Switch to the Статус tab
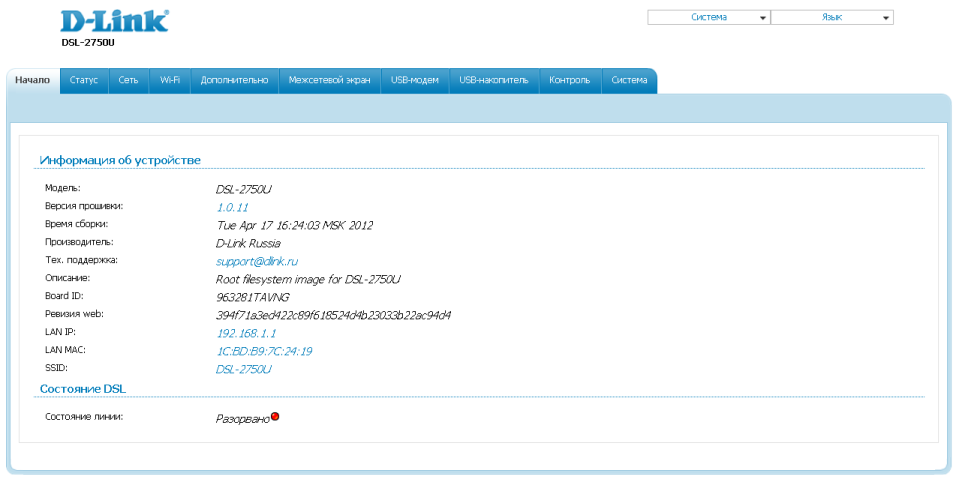The image size is (956, 482). coord(84,80)
